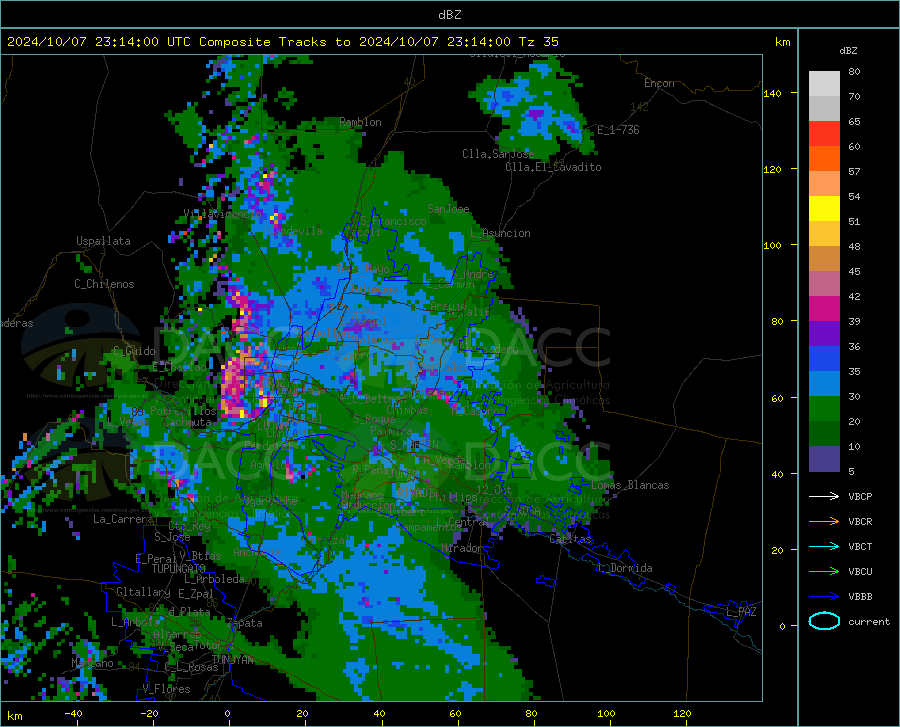The image size is (900, 727).
Task: Click the Mirador map label
Action: coord(462,548)
